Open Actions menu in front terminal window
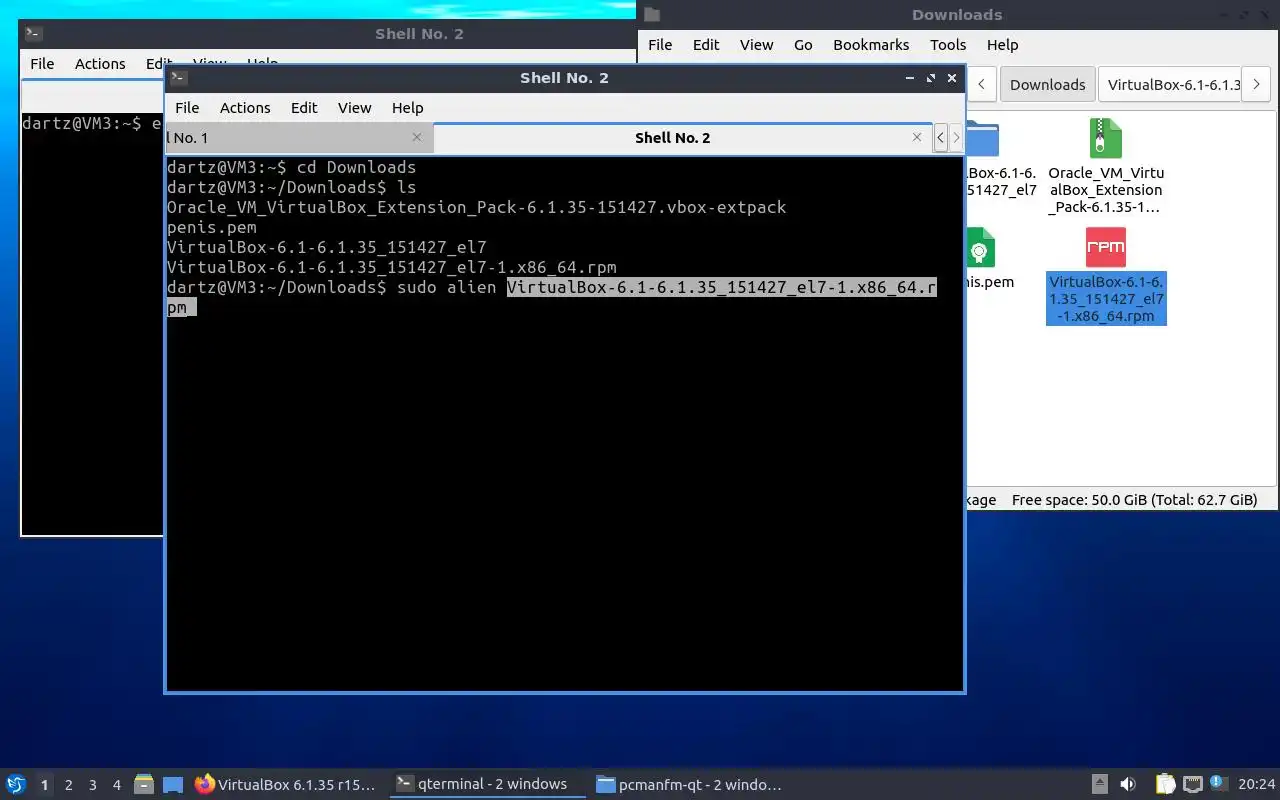Viewport: 1280px width, 800px height. (x=245, y=107)
